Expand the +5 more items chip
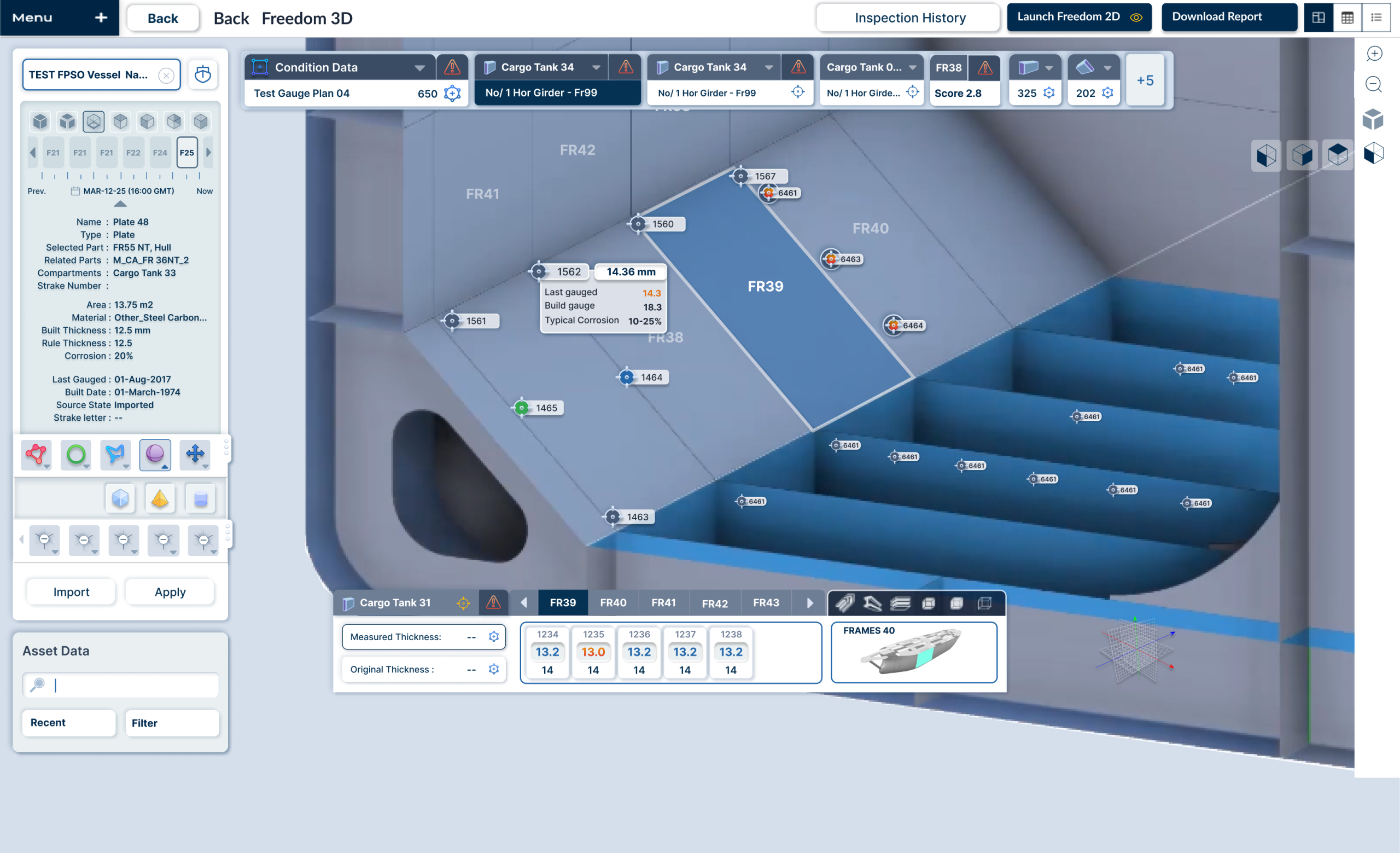This screenshot has width=1400, height=853. 1145,80
